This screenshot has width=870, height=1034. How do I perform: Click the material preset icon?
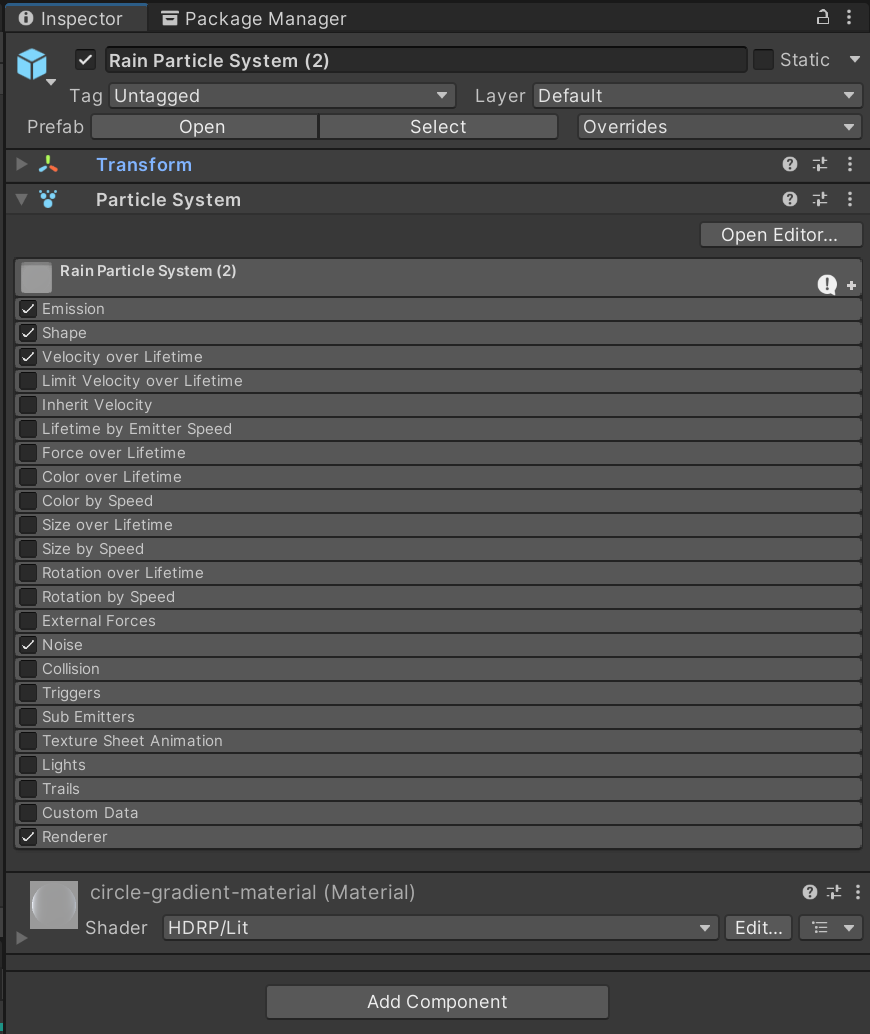(x=832, y=892)
